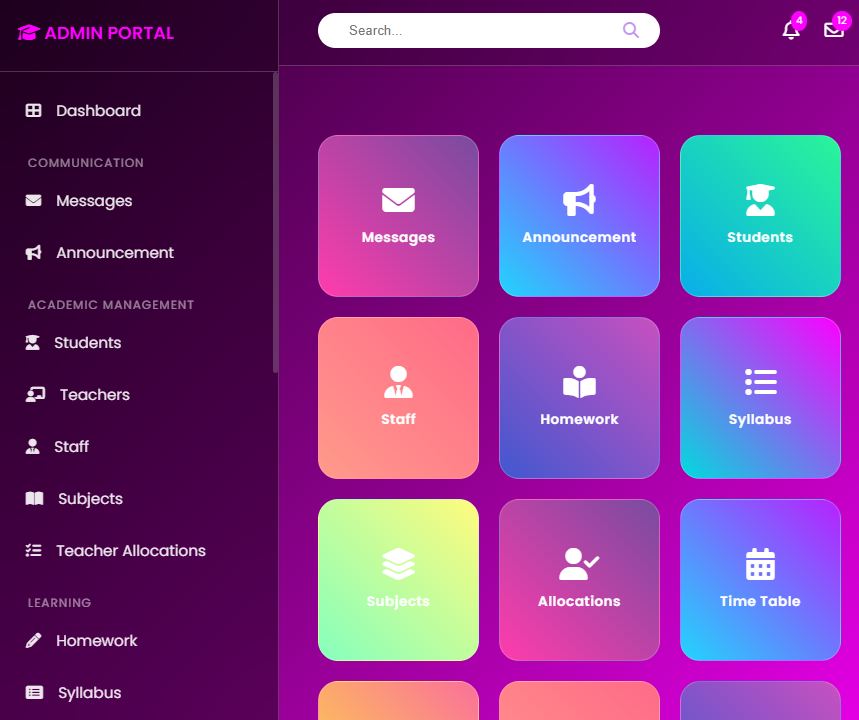Click the checklist icon beside Teacher Allocations

point(33,550)
